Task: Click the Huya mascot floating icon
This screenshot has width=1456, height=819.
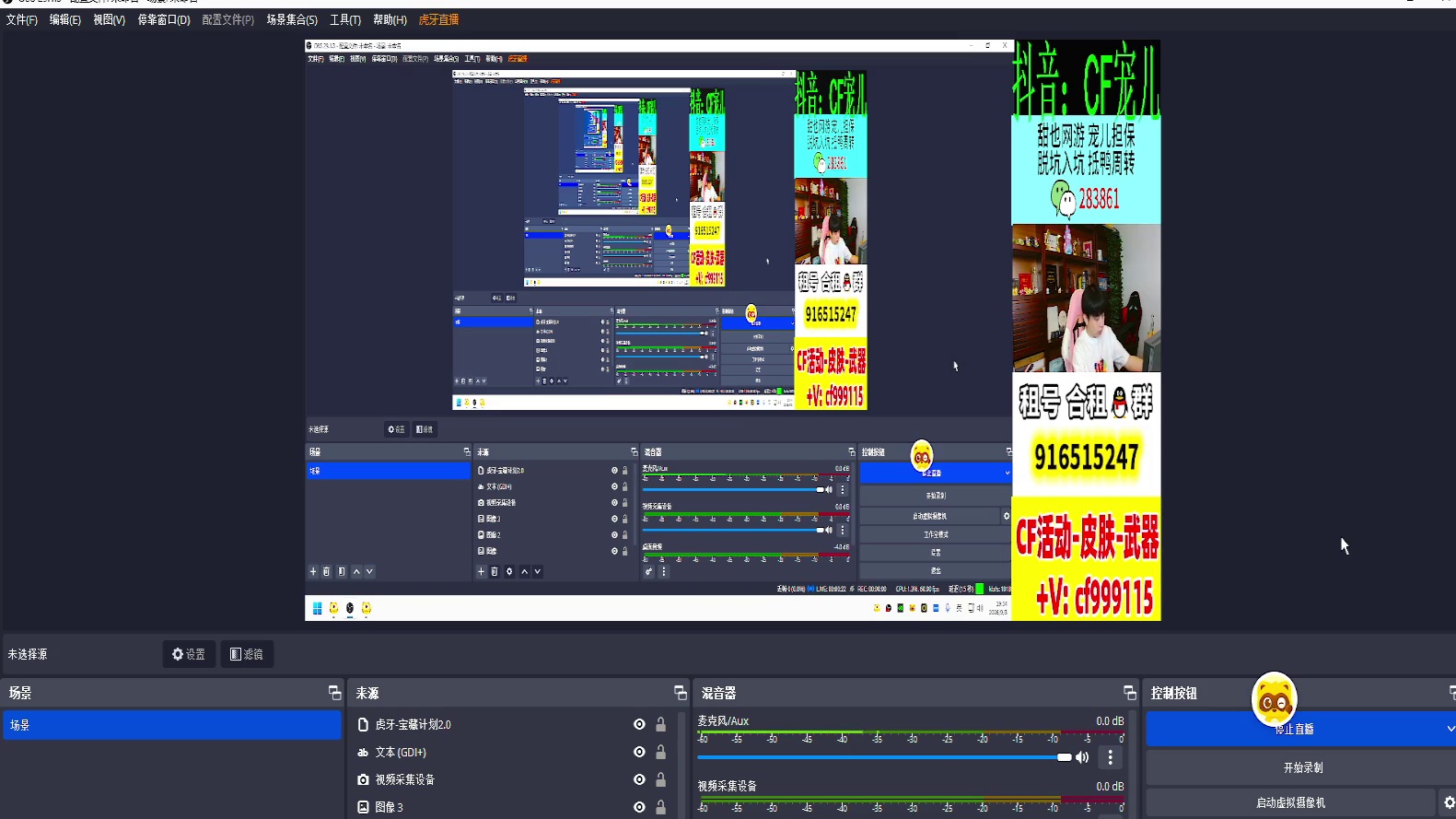Action: (1275, 700)
